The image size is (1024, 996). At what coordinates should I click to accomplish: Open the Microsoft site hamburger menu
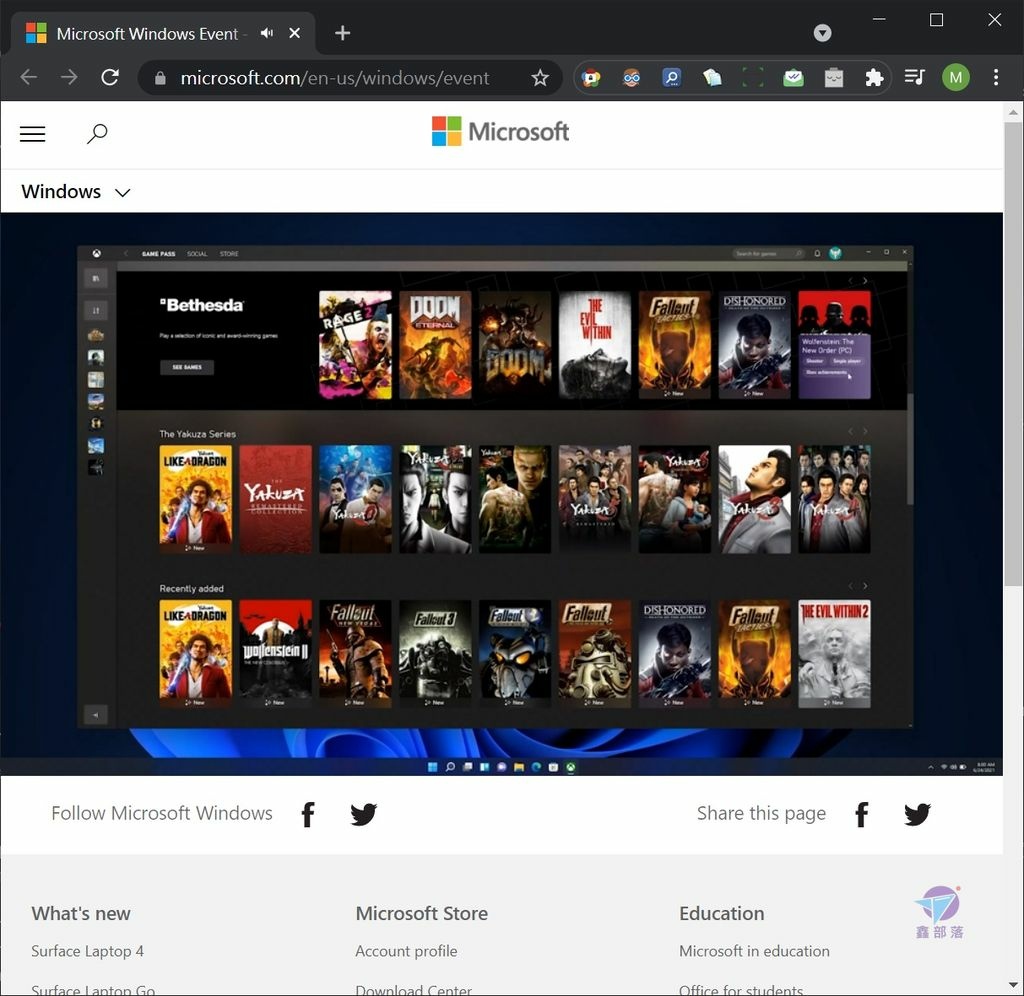click(33, 134)
